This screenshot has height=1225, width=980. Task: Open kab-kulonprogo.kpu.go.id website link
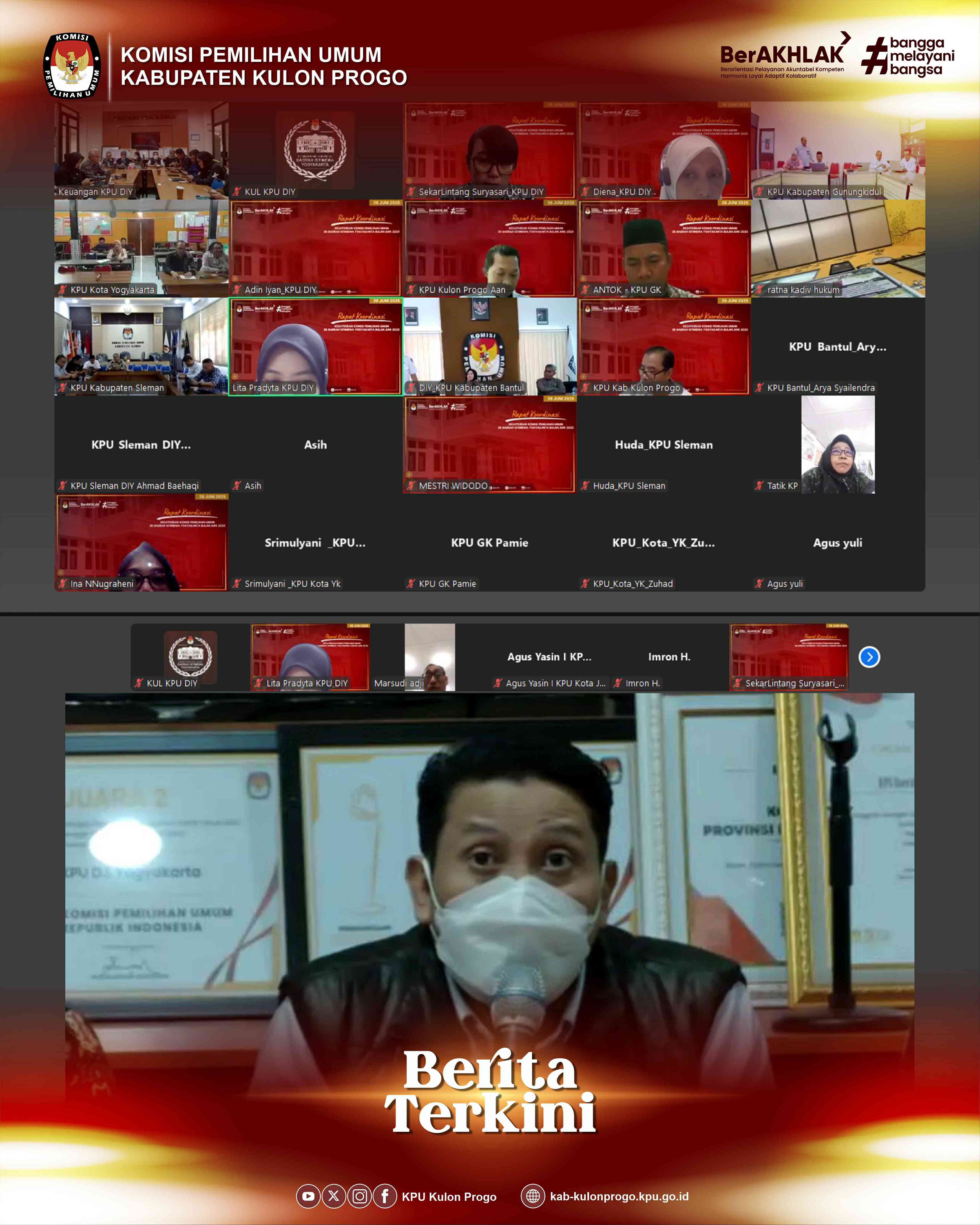pos(619,1196)
